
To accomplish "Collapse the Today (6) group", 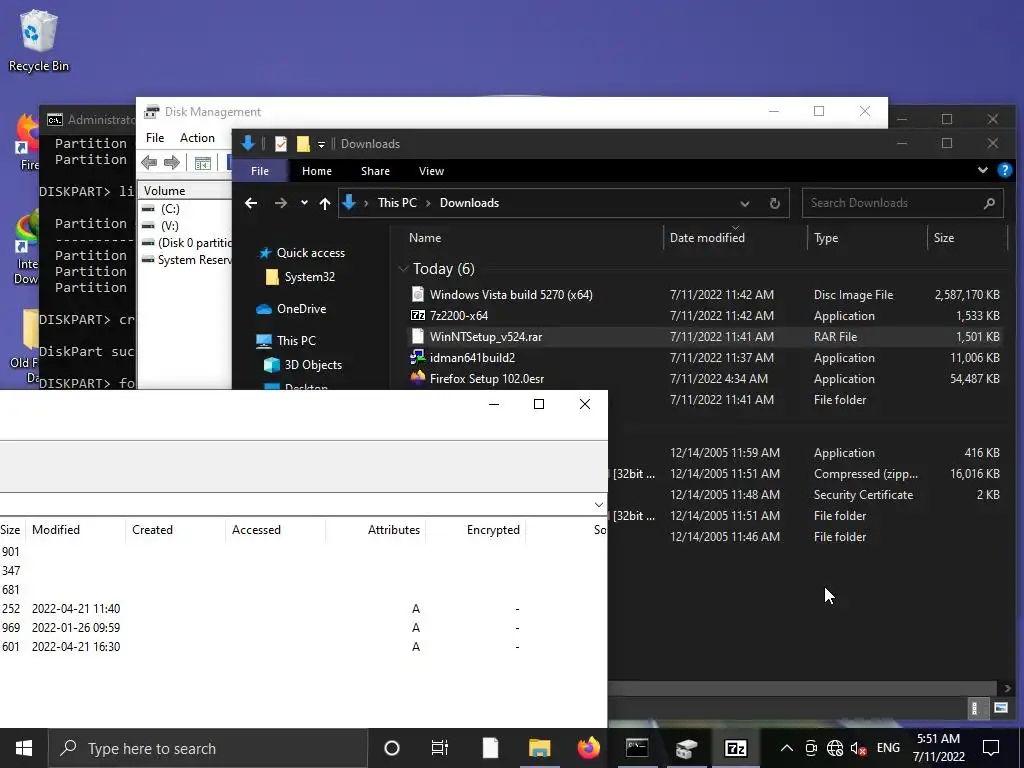I will pyautogui.click(x=404, y=269).
